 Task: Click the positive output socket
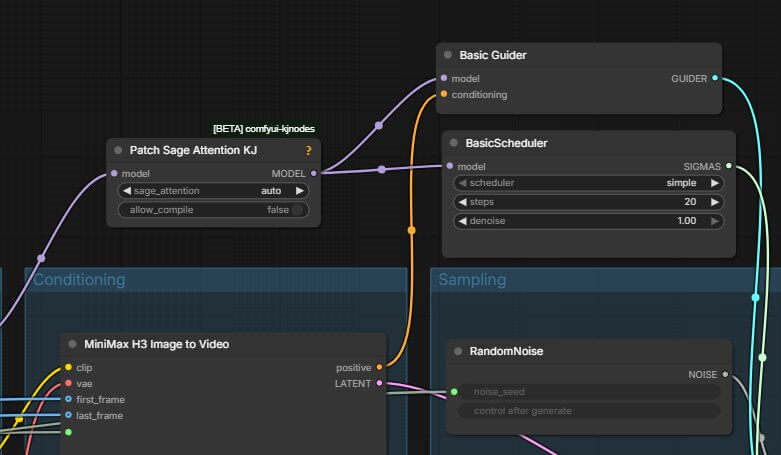380,367
